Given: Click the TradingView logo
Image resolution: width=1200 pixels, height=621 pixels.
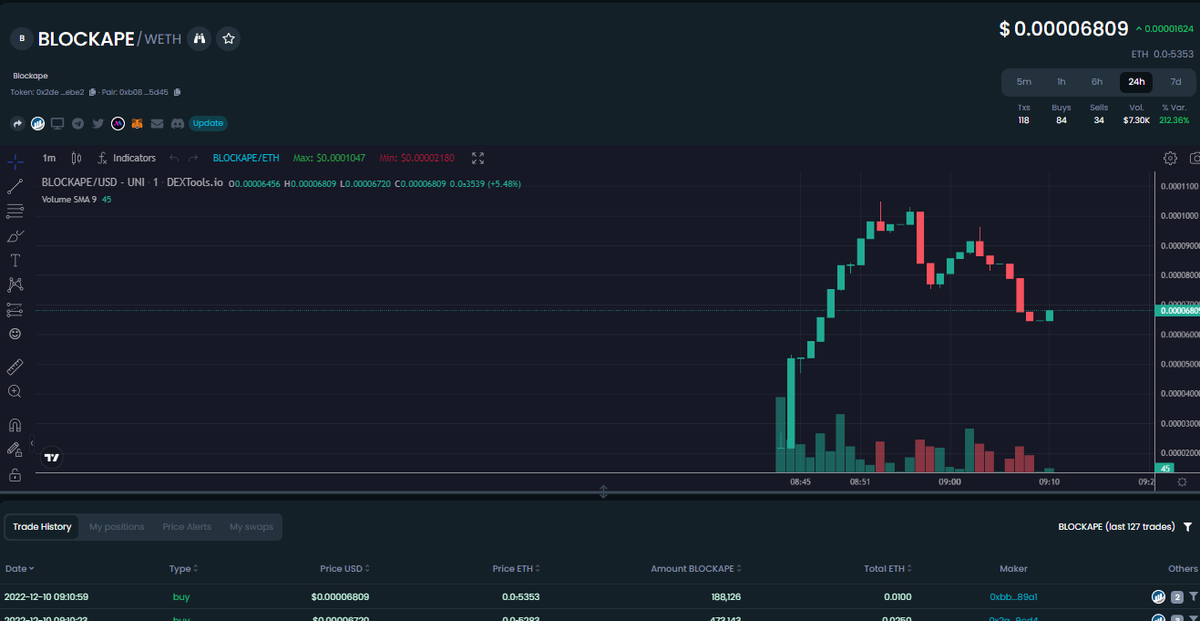Looking at the screenshot, I should [52, 458].
